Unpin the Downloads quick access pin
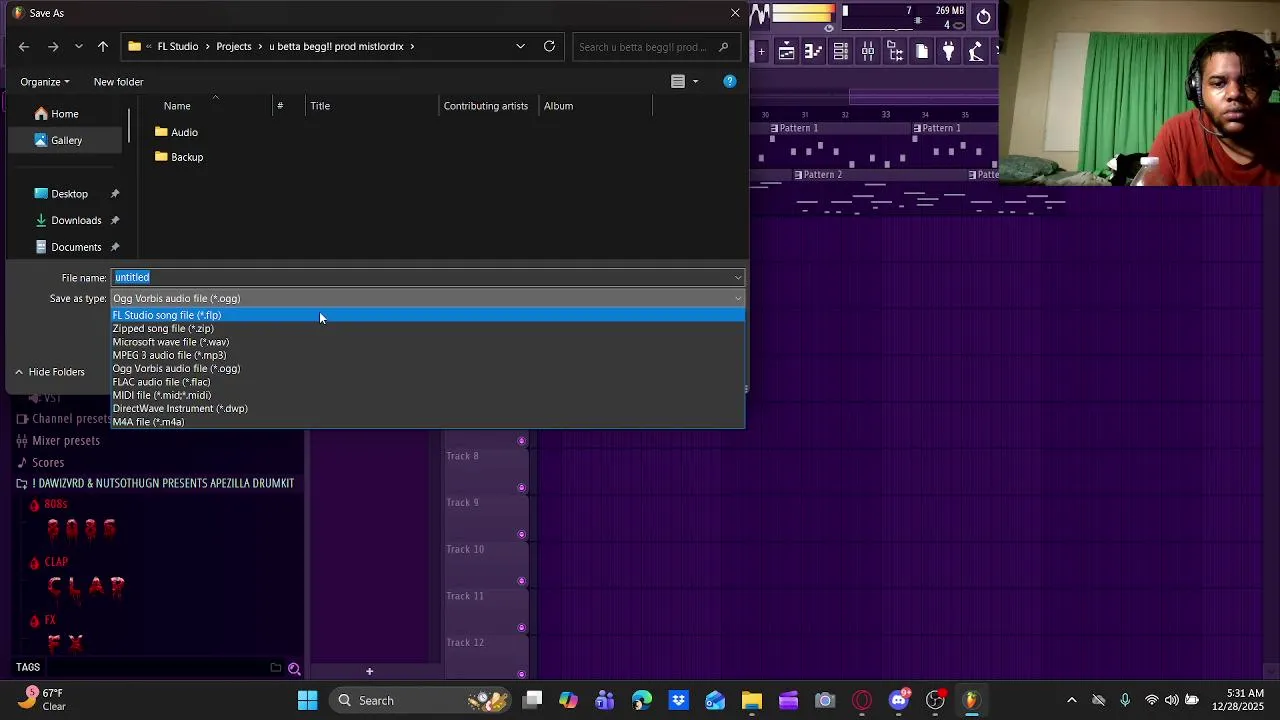The width and height of the screenshot is (1280, 720). (115, 220)
